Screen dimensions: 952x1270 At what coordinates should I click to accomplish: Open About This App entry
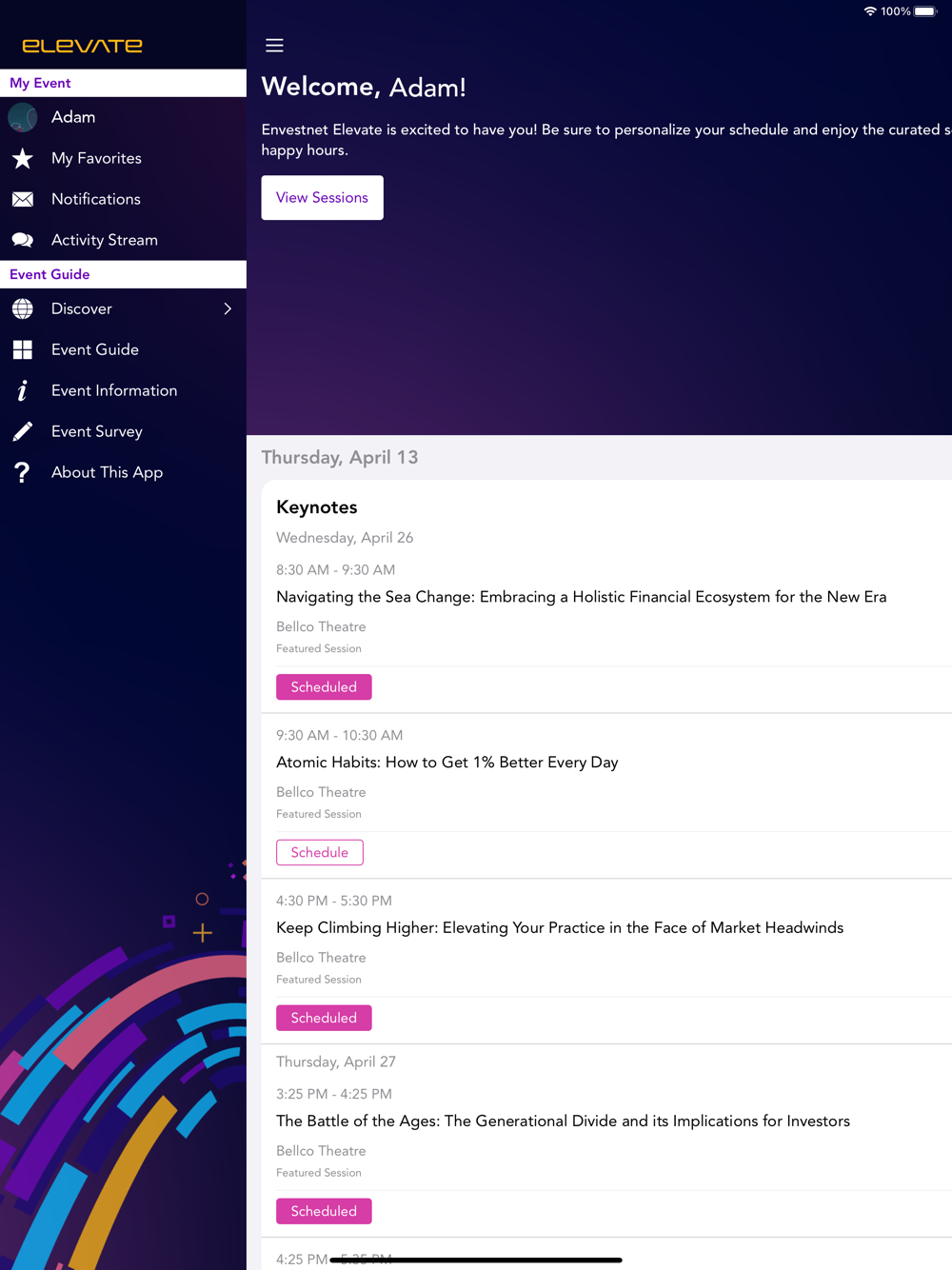123,472
